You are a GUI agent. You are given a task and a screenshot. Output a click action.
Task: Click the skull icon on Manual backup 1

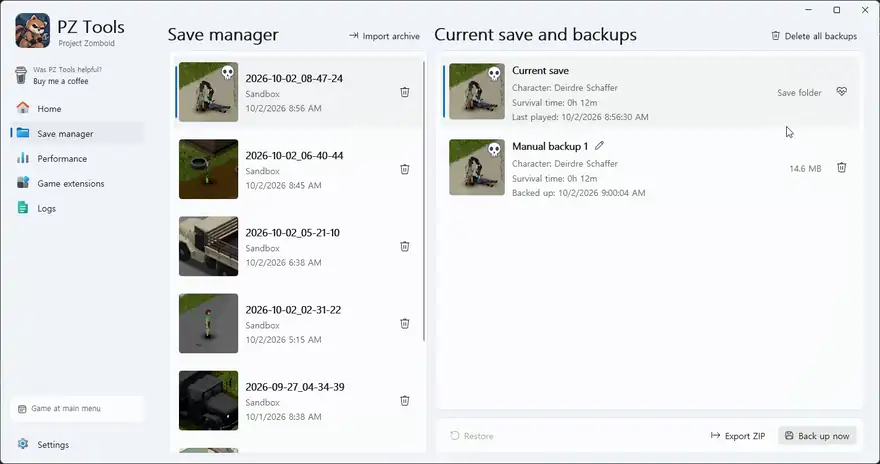[x=494, y=149]
